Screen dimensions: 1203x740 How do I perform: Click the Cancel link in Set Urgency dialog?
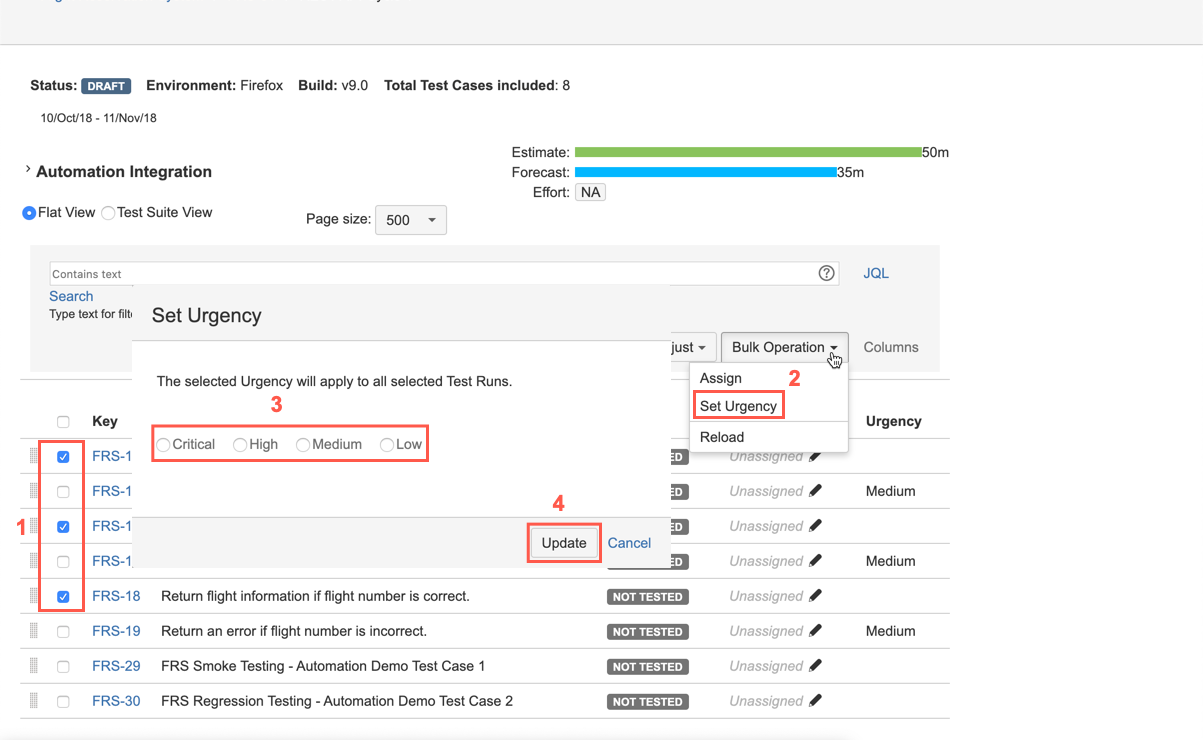[629, 543]
